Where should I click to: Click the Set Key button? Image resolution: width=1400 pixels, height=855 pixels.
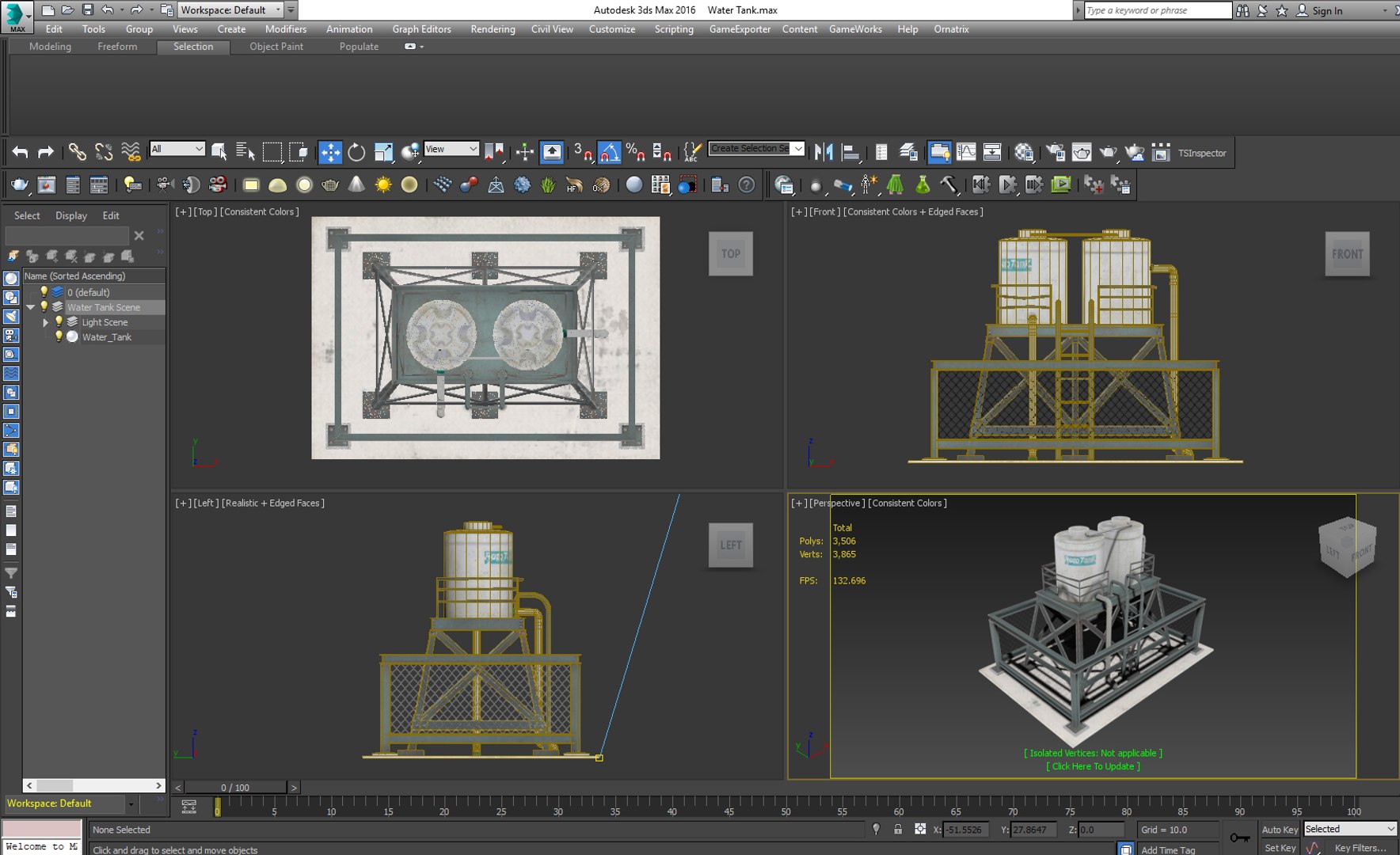tap(1280, 848)
